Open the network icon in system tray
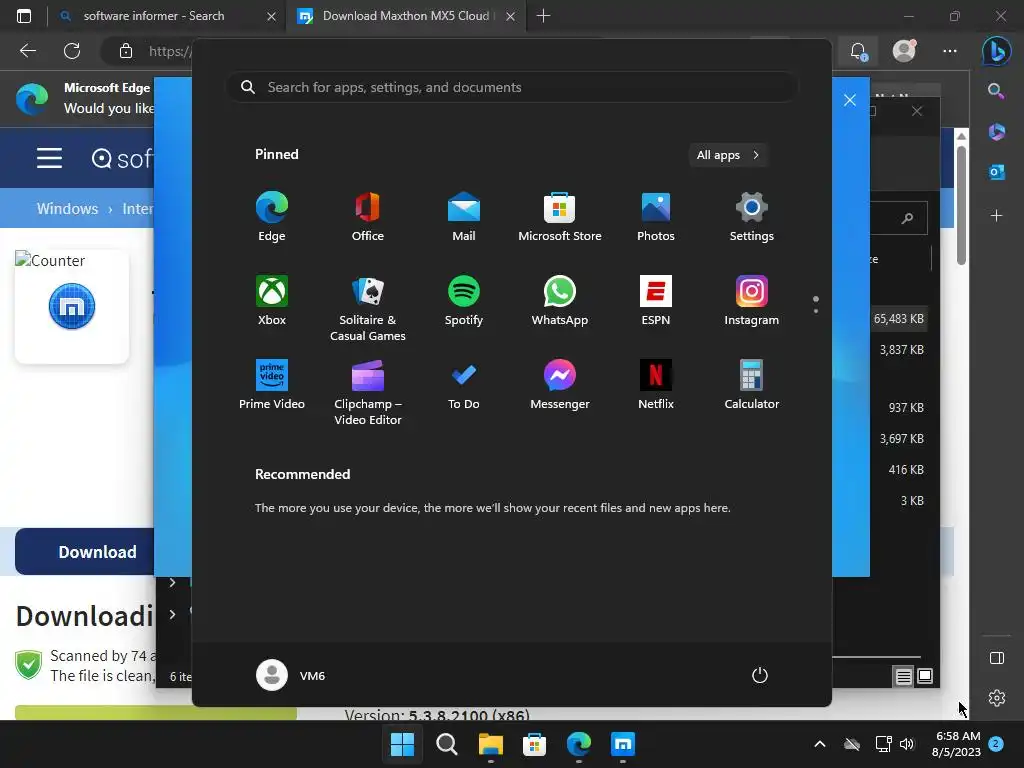This screenshot has width=1024, height=768. pos(884,744)
